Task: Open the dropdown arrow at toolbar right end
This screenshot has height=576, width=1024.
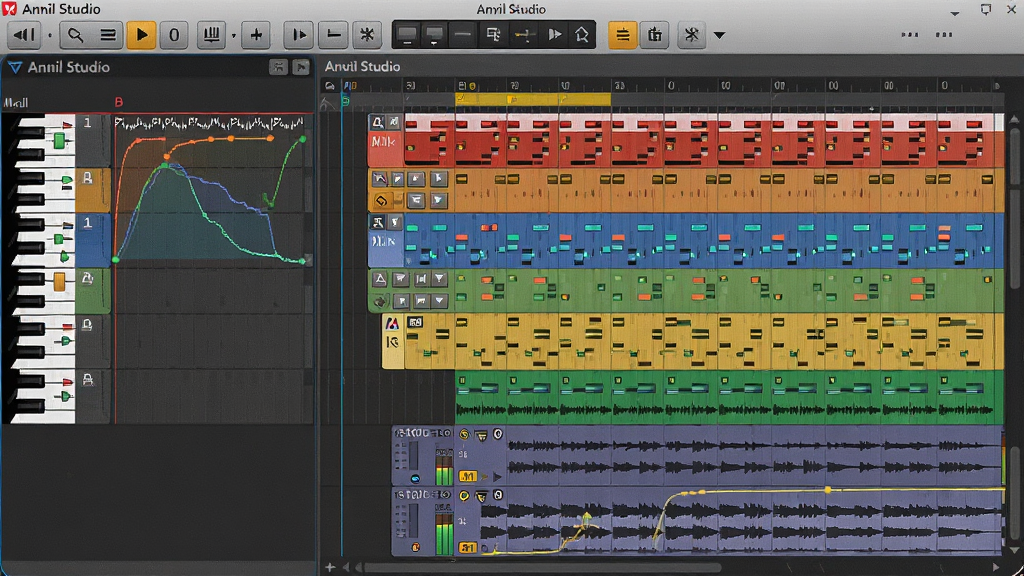Action: pyautogui.click(x=719, y=35)
